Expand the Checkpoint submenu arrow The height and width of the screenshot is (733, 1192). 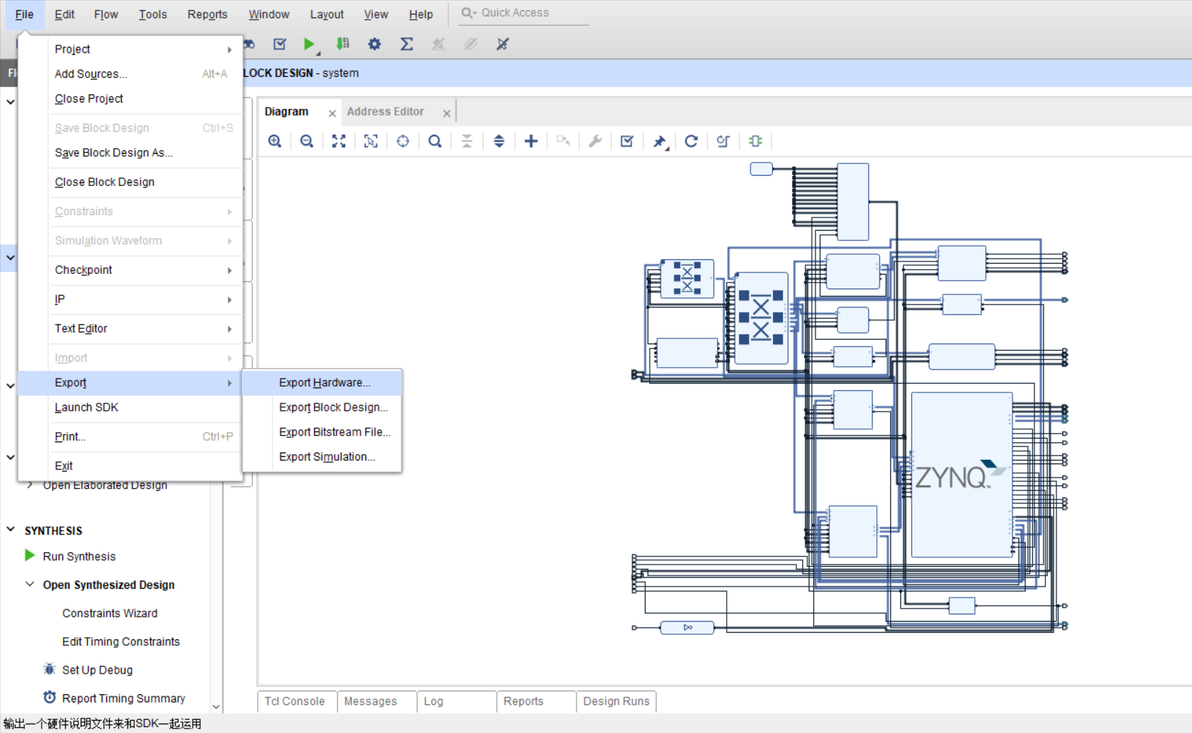coord(229,270)
